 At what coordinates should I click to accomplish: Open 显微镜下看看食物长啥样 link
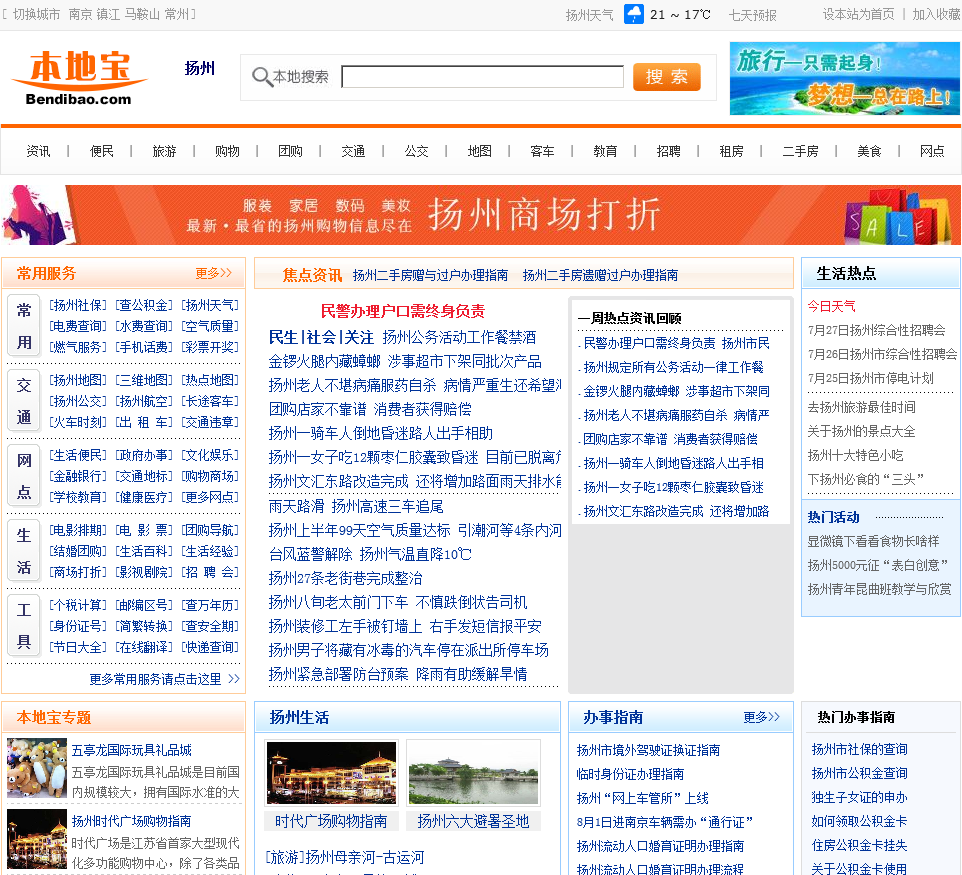coord(873,541)
